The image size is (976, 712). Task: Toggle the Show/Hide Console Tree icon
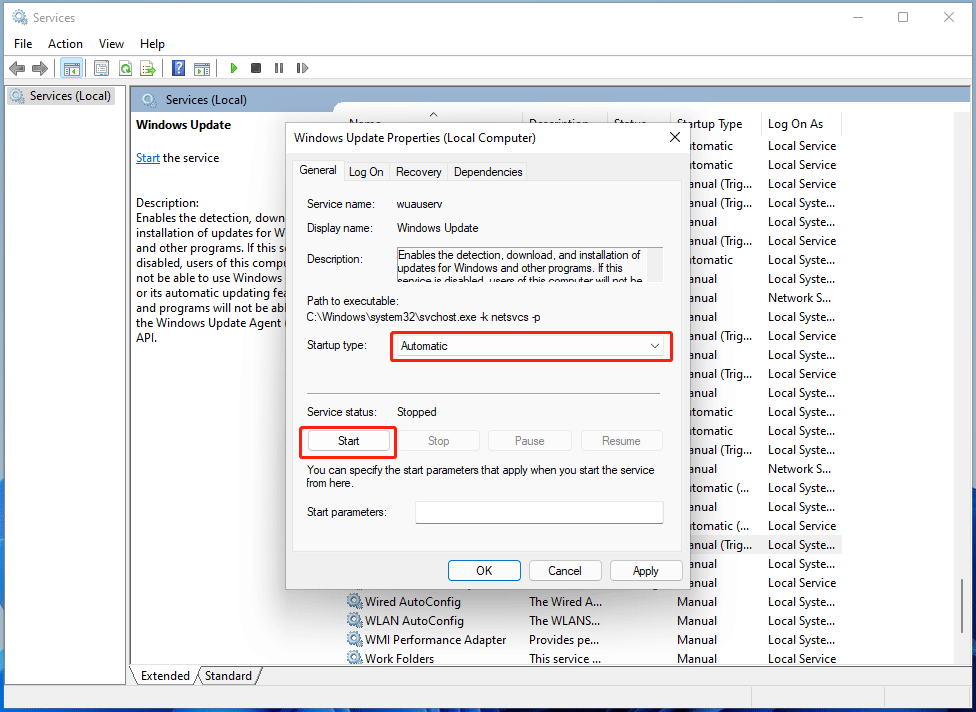coord(72,68)
